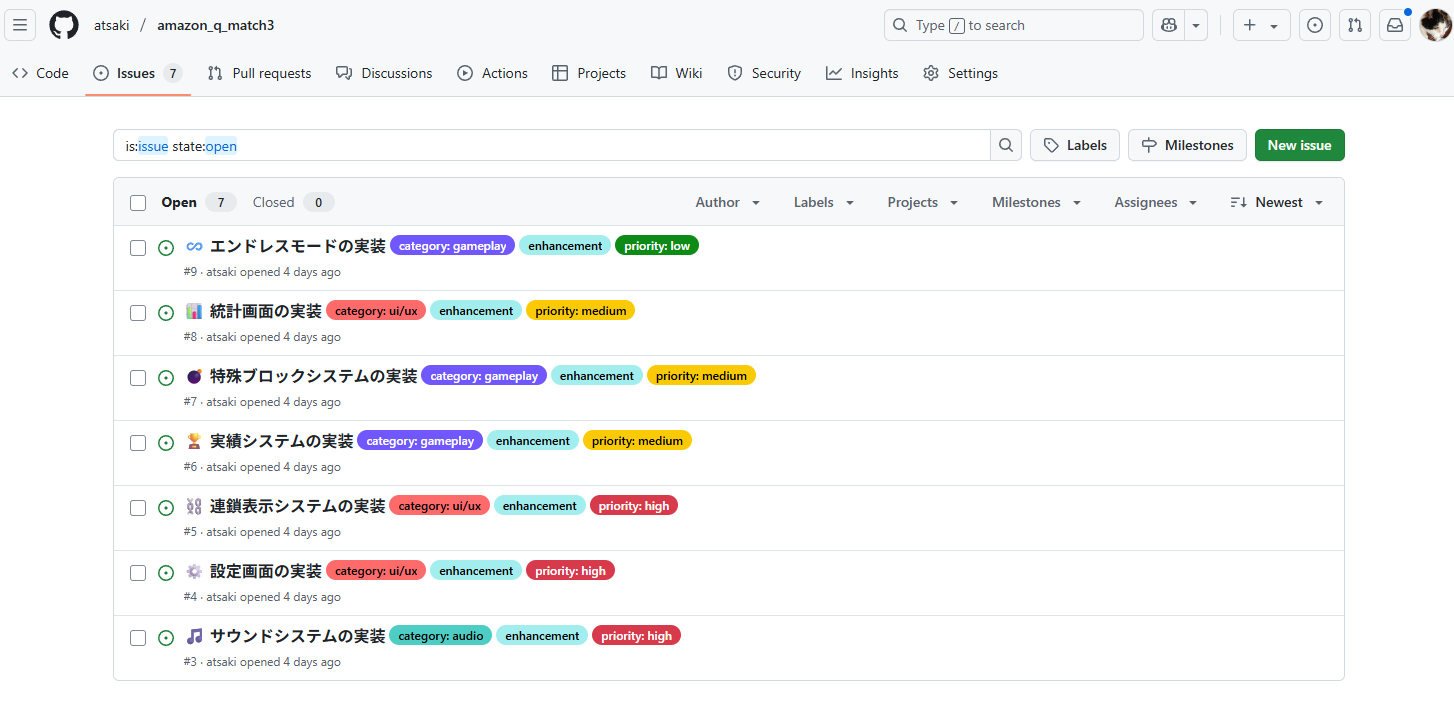Switch to the Discussions tab
This screenshot has width=1454, height=723.
[x=384, y=73]
